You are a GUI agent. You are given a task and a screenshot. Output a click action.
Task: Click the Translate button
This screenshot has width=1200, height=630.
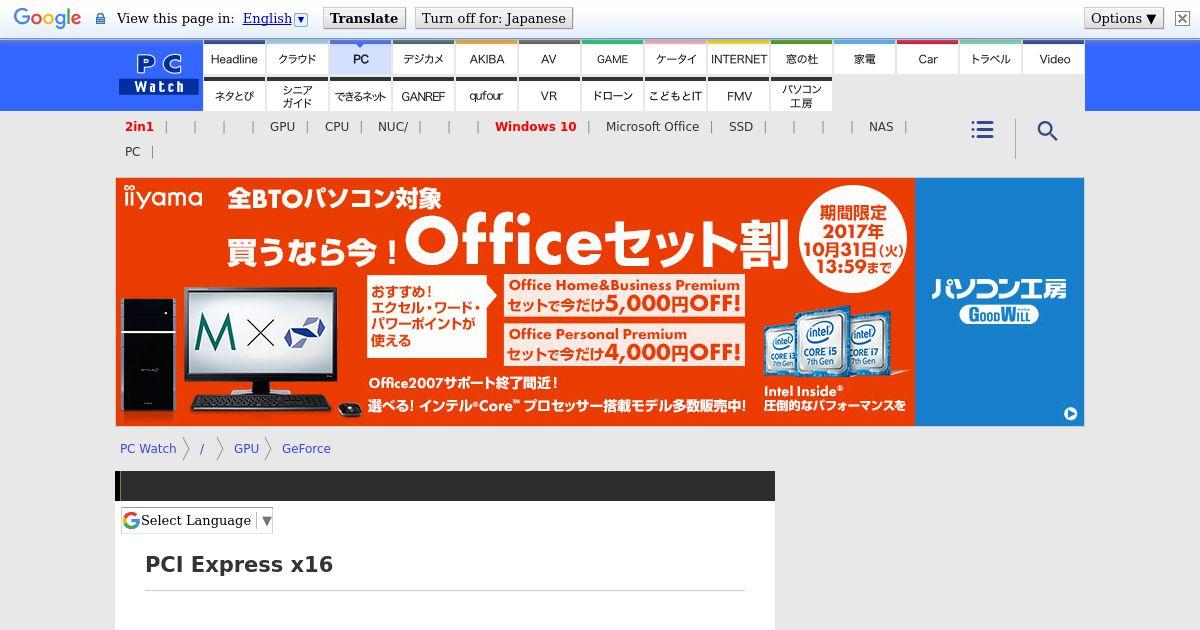click(364, 18)
